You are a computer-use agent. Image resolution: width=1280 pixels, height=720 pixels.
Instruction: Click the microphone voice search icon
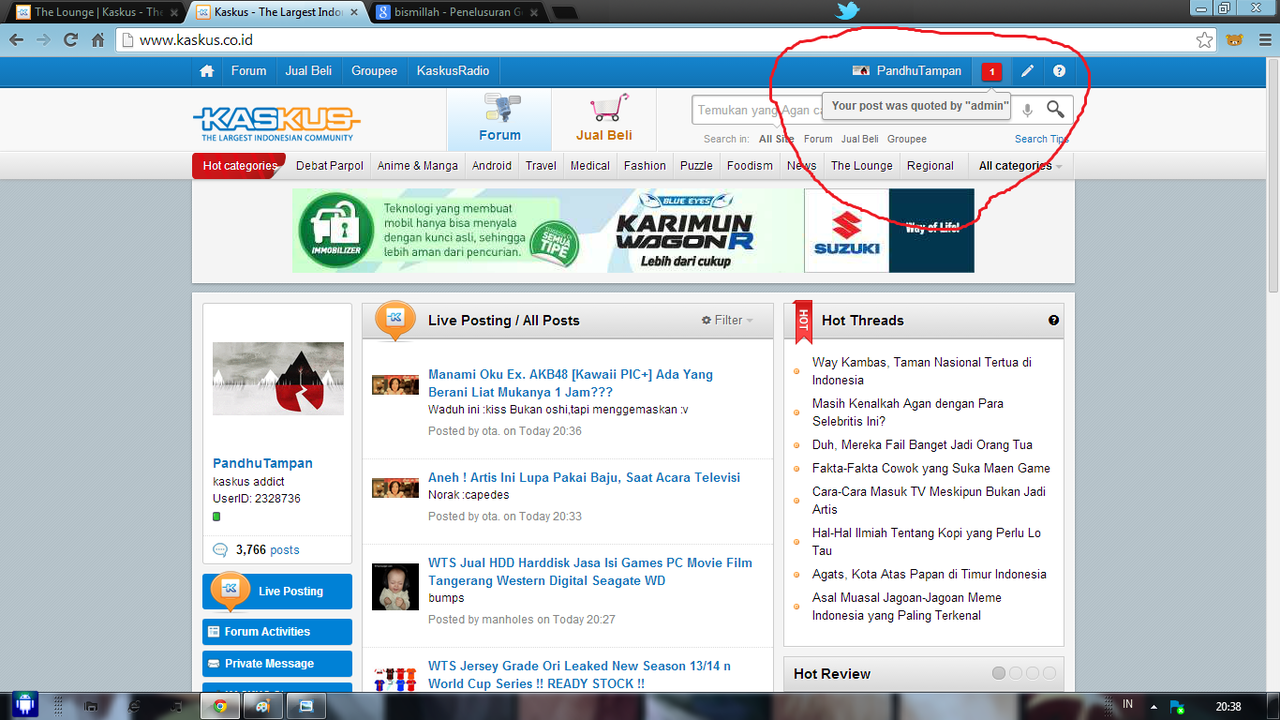click(1027, 110)
